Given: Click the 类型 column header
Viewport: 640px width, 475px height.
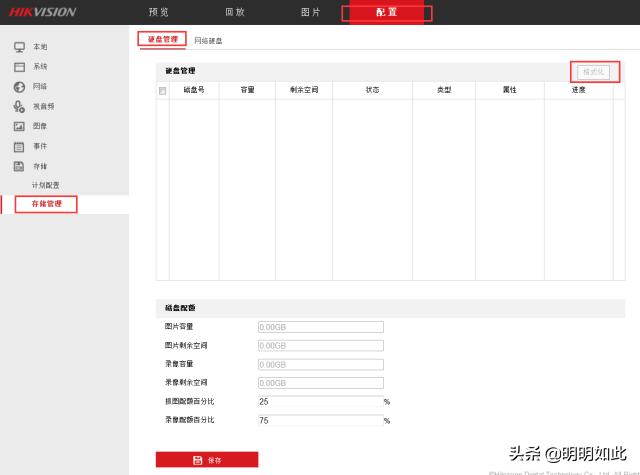Looking at the screenshot, I should coord(444,90).
